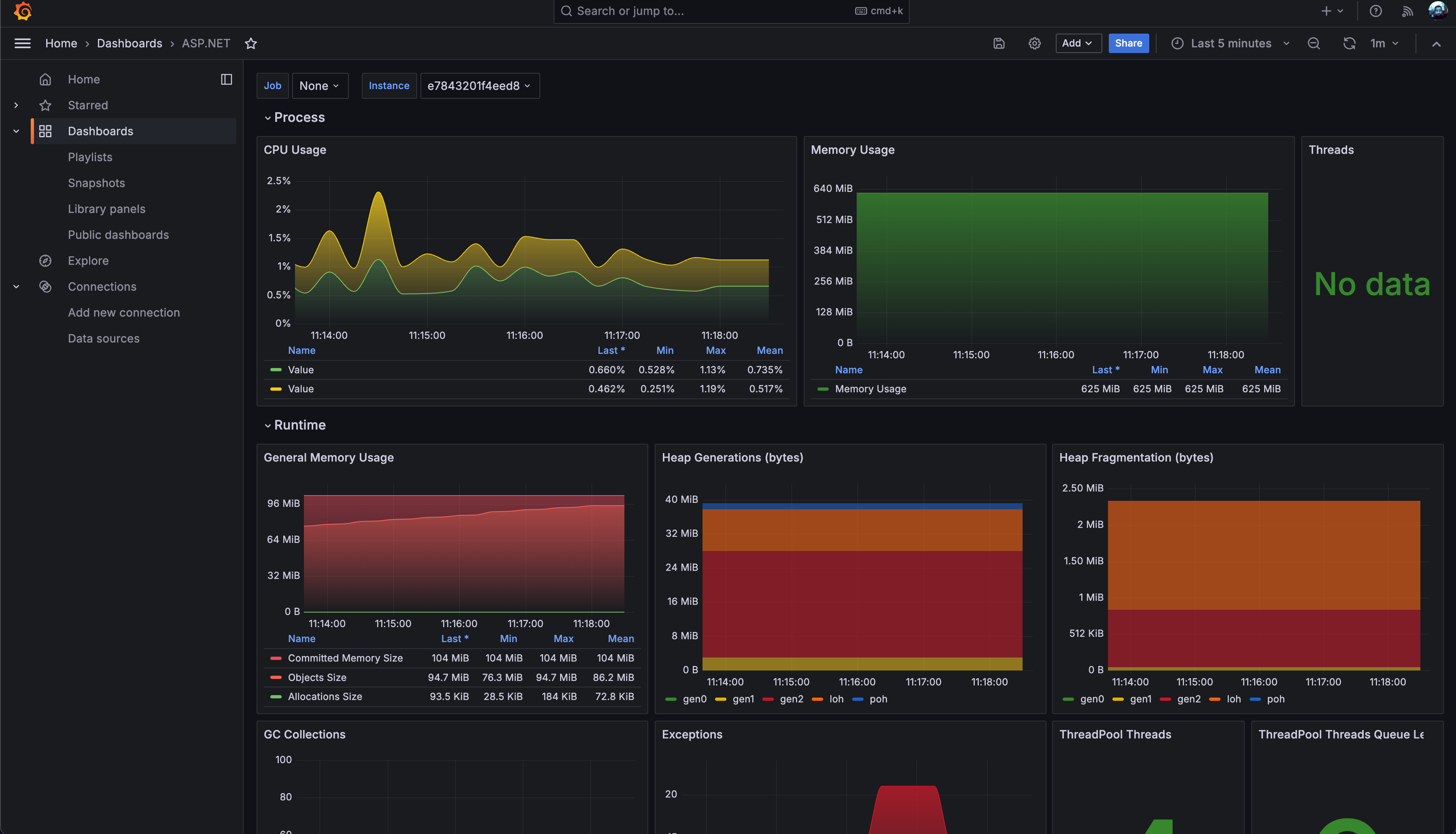
Task: Open the news feed RSS icon
Action: pos(1407,11)
